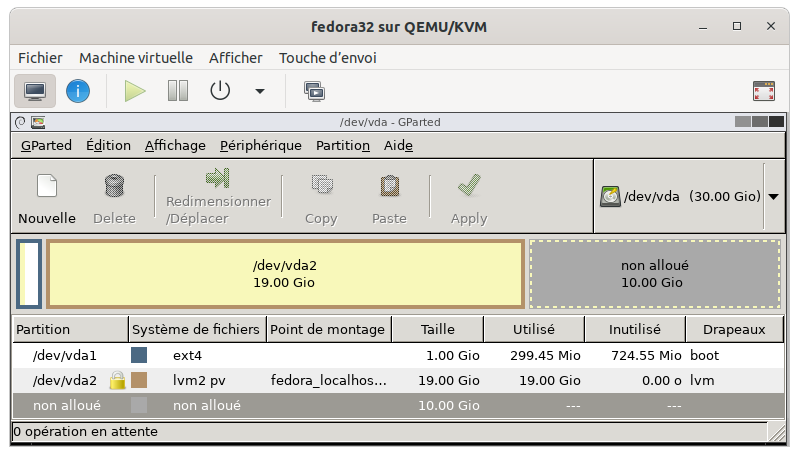Minimize the fedora32 sur QEMU/KVM window
Screen dimensions: 799x457
[703, 26]
